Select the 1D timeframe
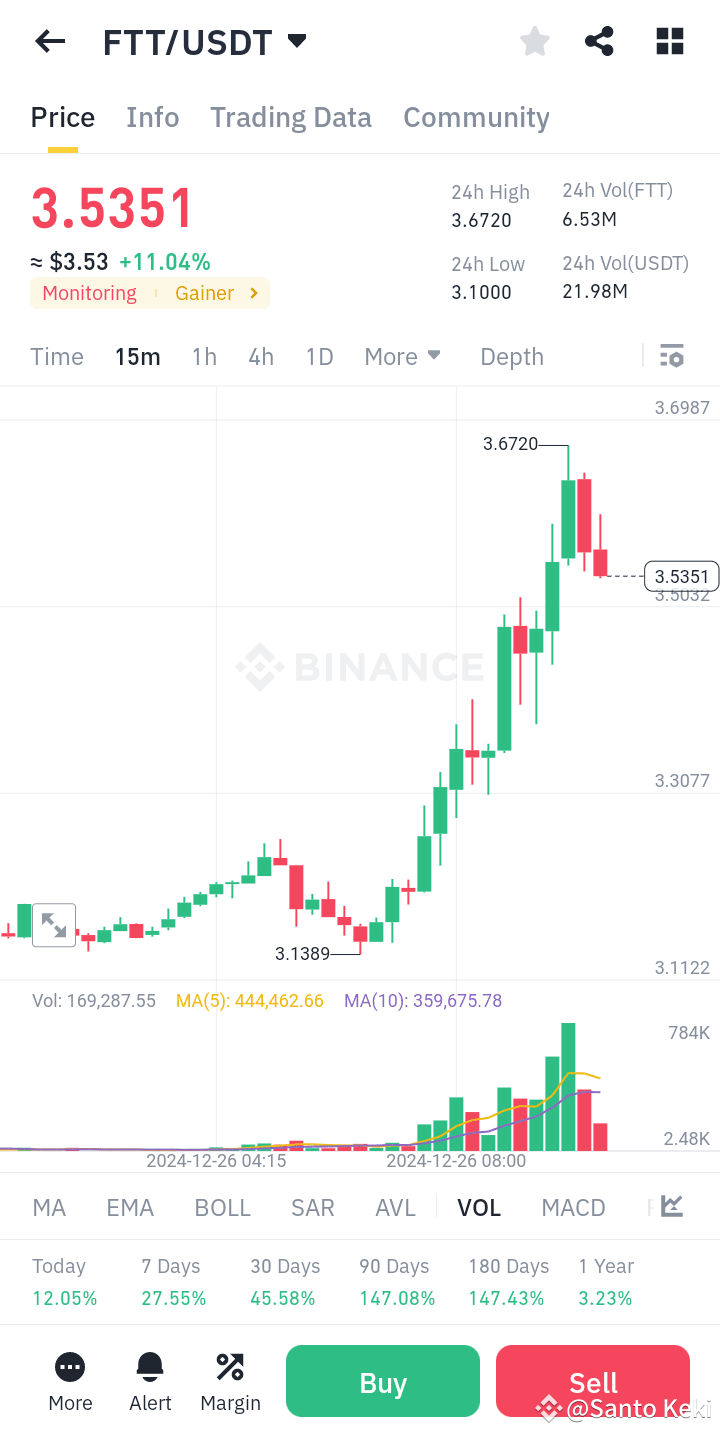Screen dimensions: 720x1432 click(x=319, y=356)
